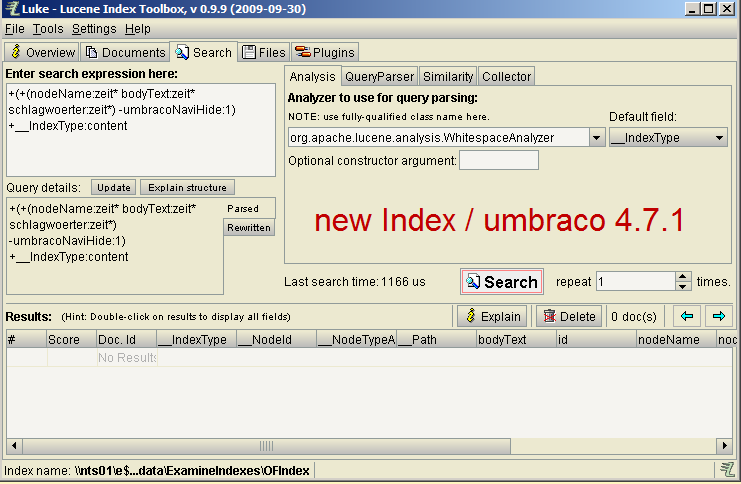
Task: Click the horizontal scrollbar left arrow
Action: click(x=14, y=446)
